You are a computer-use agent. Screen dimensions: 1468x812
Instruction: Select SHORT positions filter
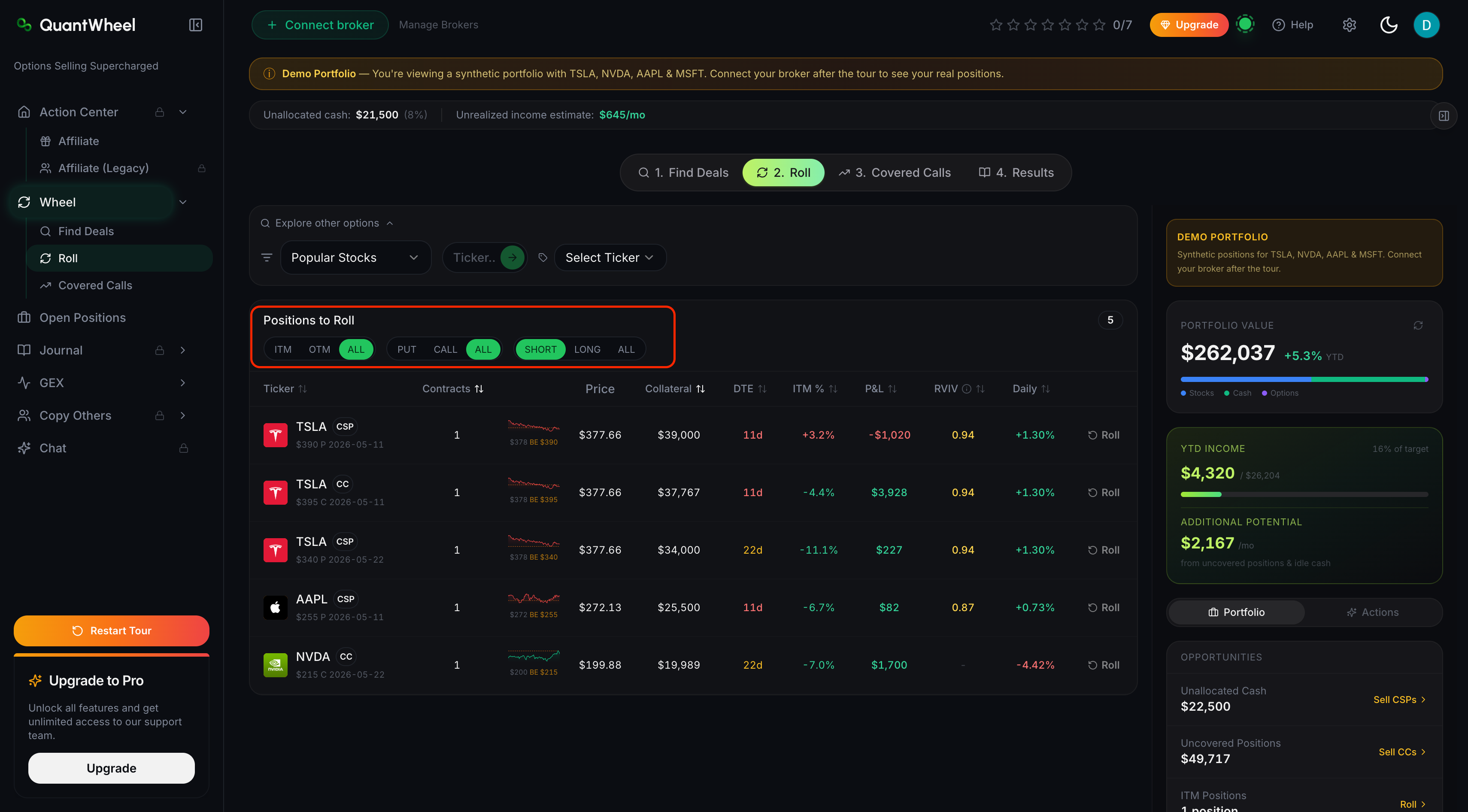pyautogui.click(x=540, y=349)
